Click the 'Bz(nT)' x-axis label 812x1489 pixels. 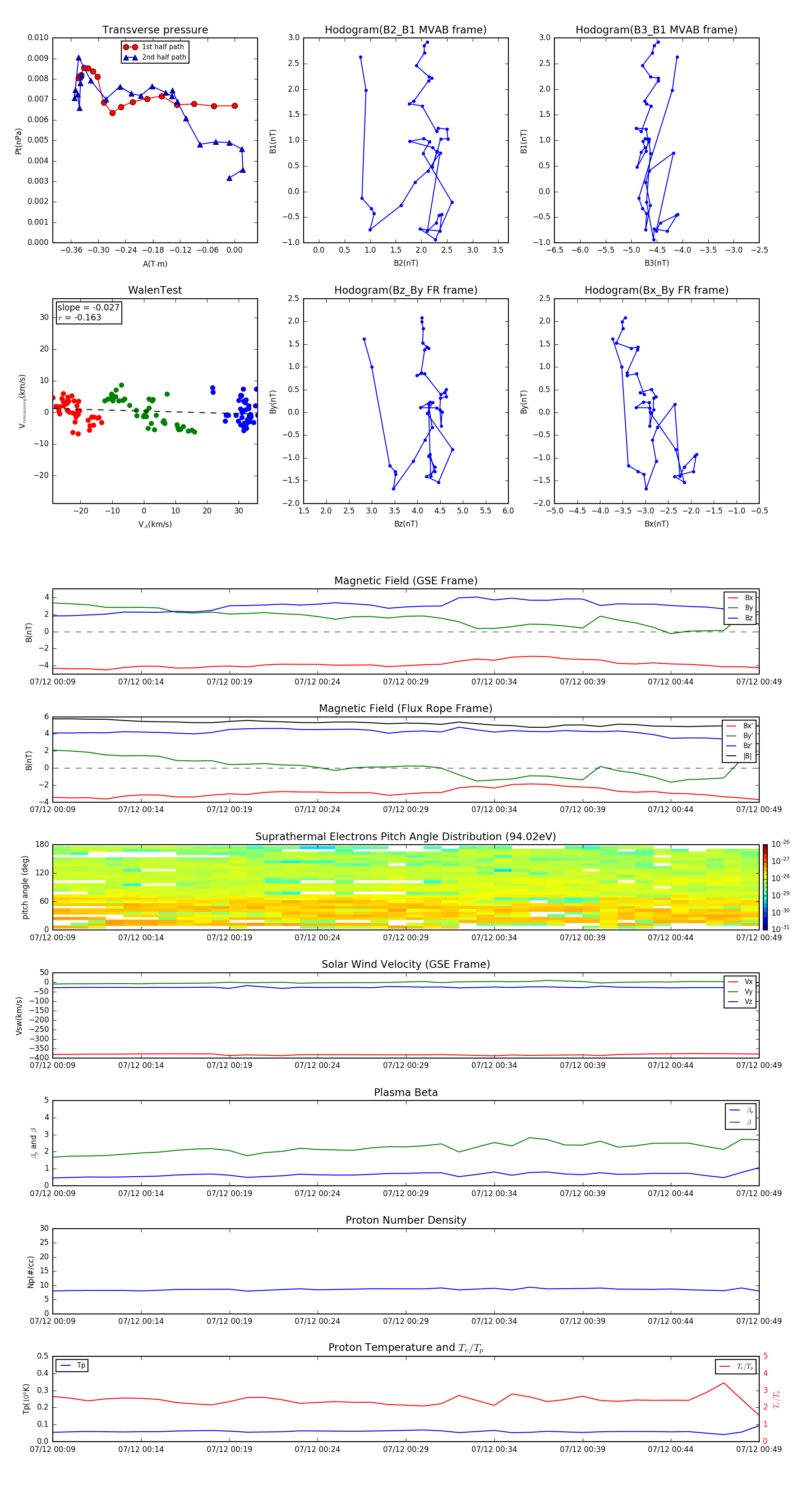pos(406,524)
